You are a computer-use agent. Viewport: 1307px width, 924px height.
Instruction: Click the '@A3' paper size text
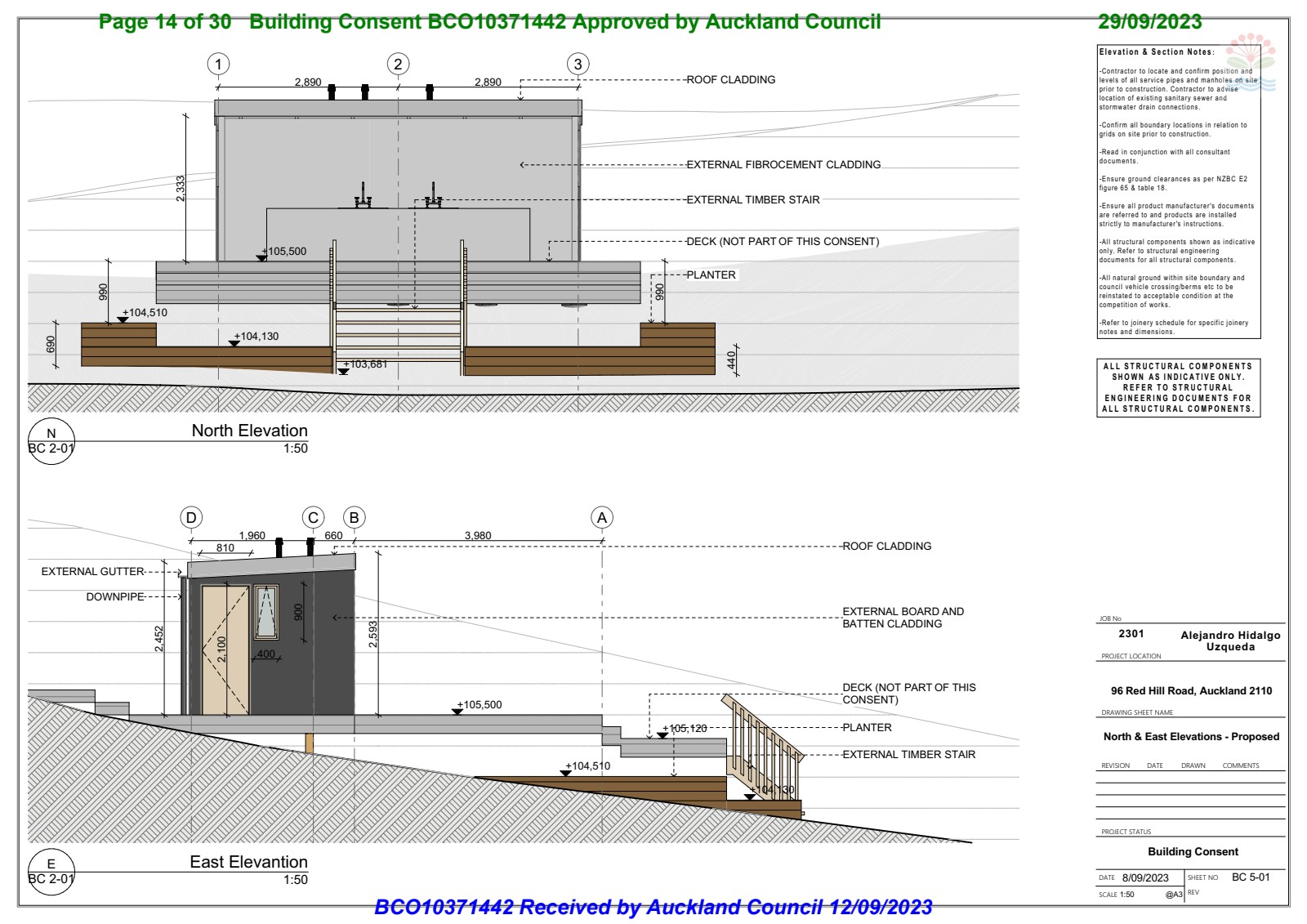click(1174, 895)
